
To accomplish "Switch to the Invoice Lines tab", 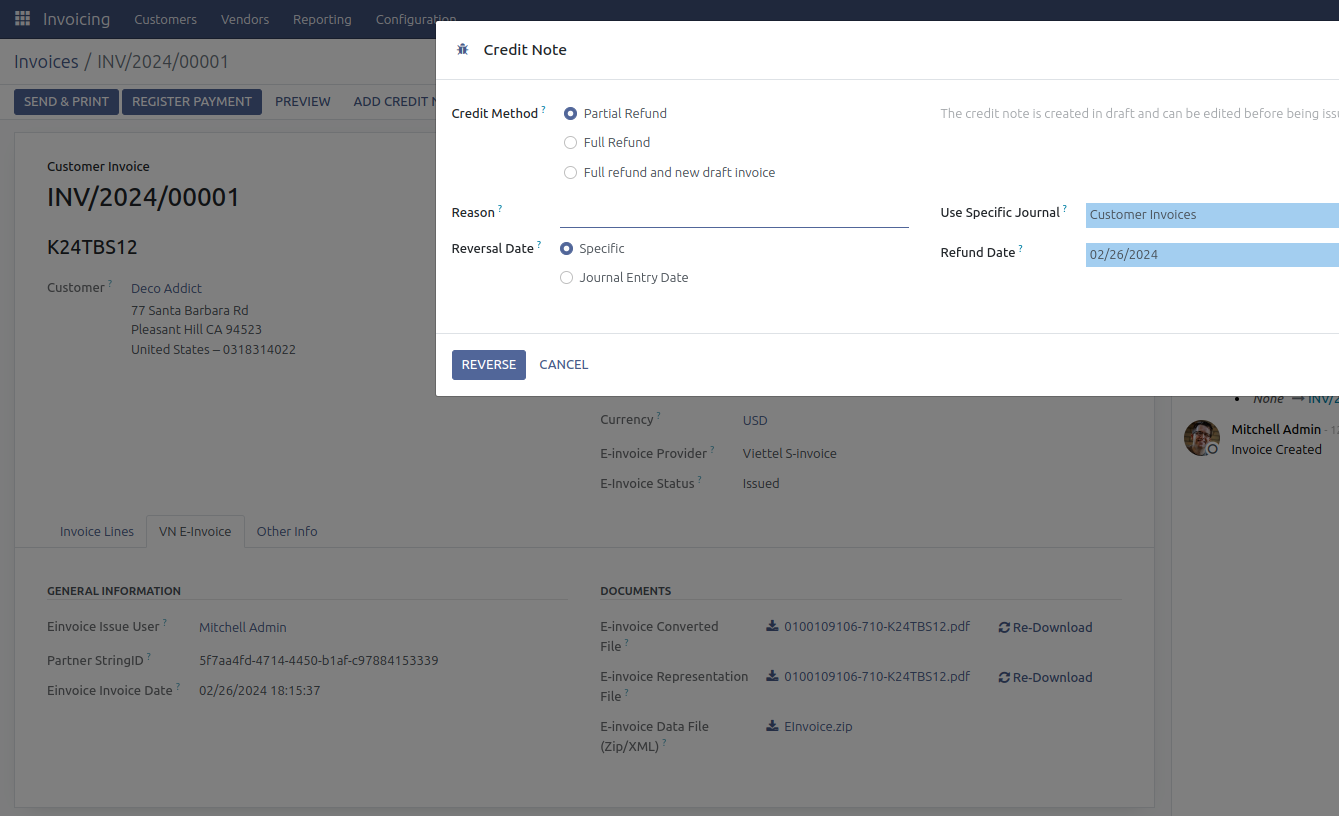I will (97, 532).
